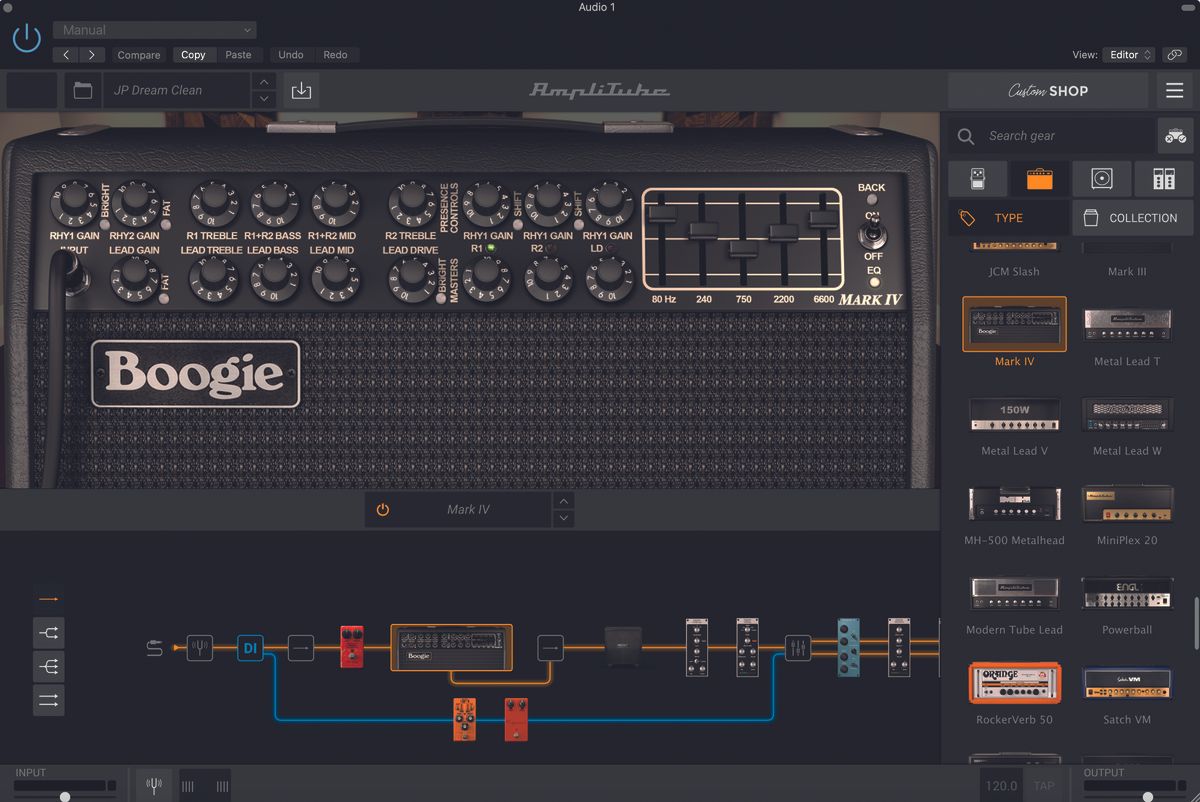Click the main power button top left
The image size is (1200, 802).
27,38
